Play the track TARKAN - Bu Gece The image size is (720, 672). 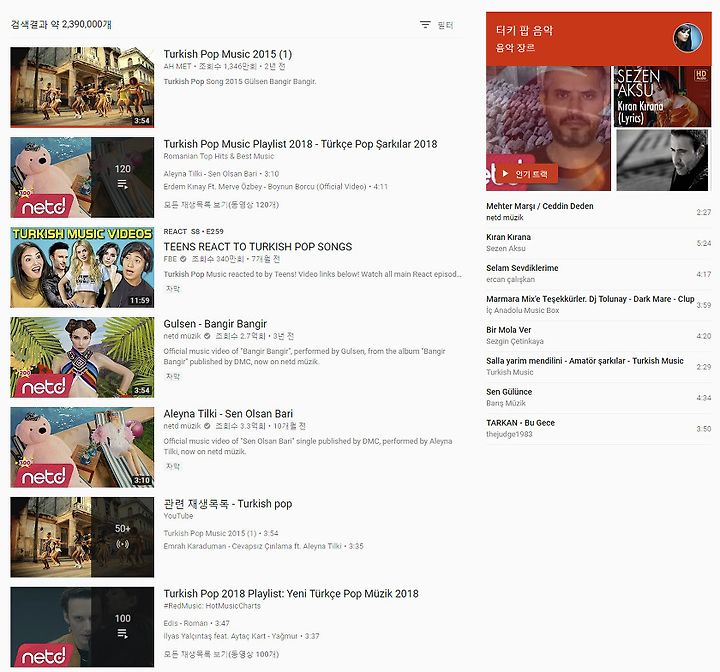tap(599, 428)
